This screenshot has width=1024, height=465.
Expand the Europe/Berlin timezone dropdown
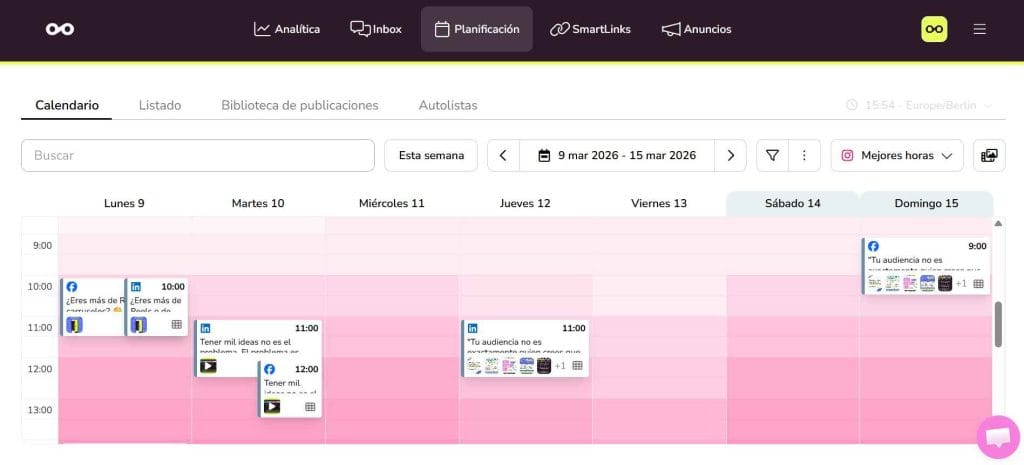click(920, 105)
